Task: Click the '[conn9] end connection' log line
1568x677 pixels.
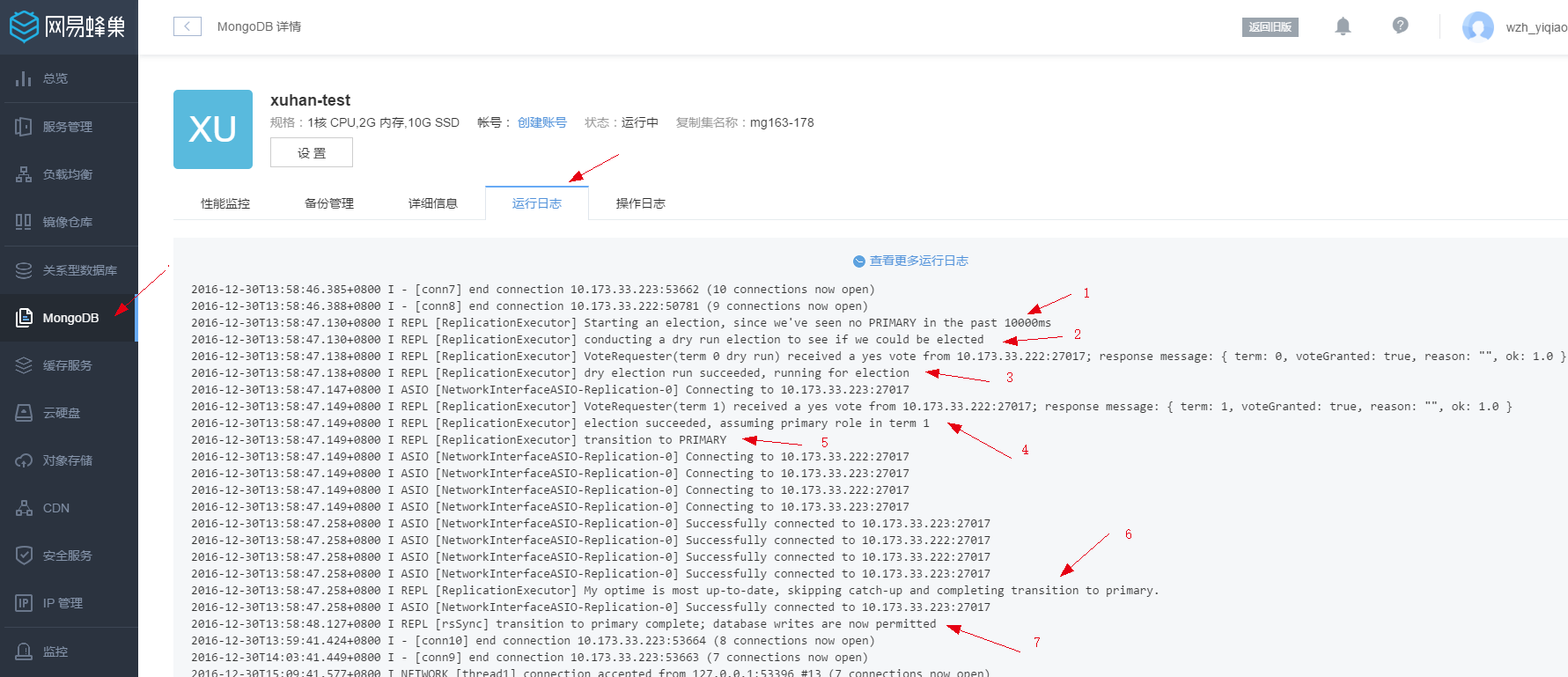Action: point(529,658)
